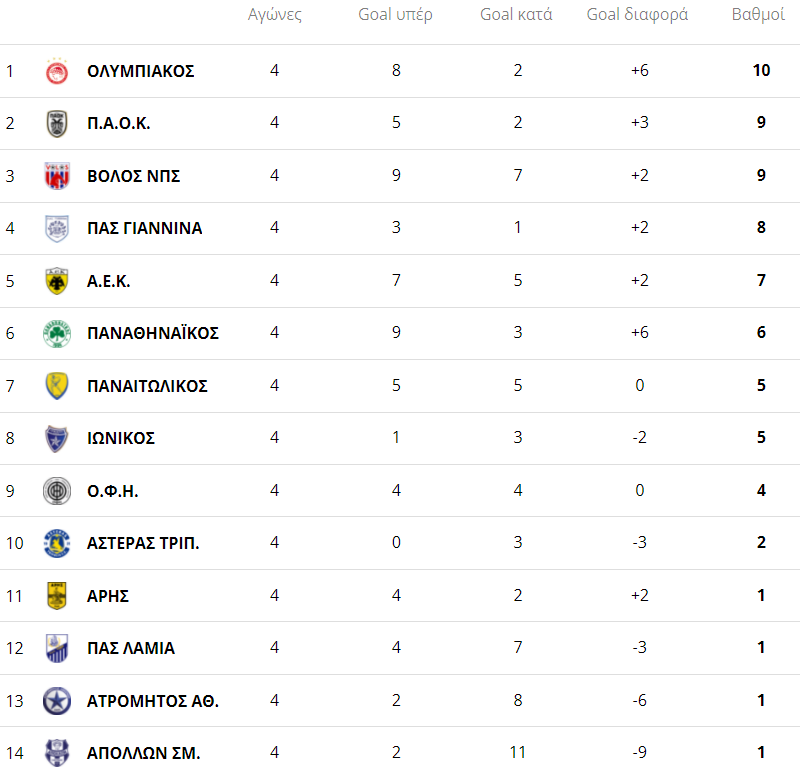The width and height of the screenshot is (800, 770).
Task: Open the Panetolikos club crest
Action: click(57, 386)
